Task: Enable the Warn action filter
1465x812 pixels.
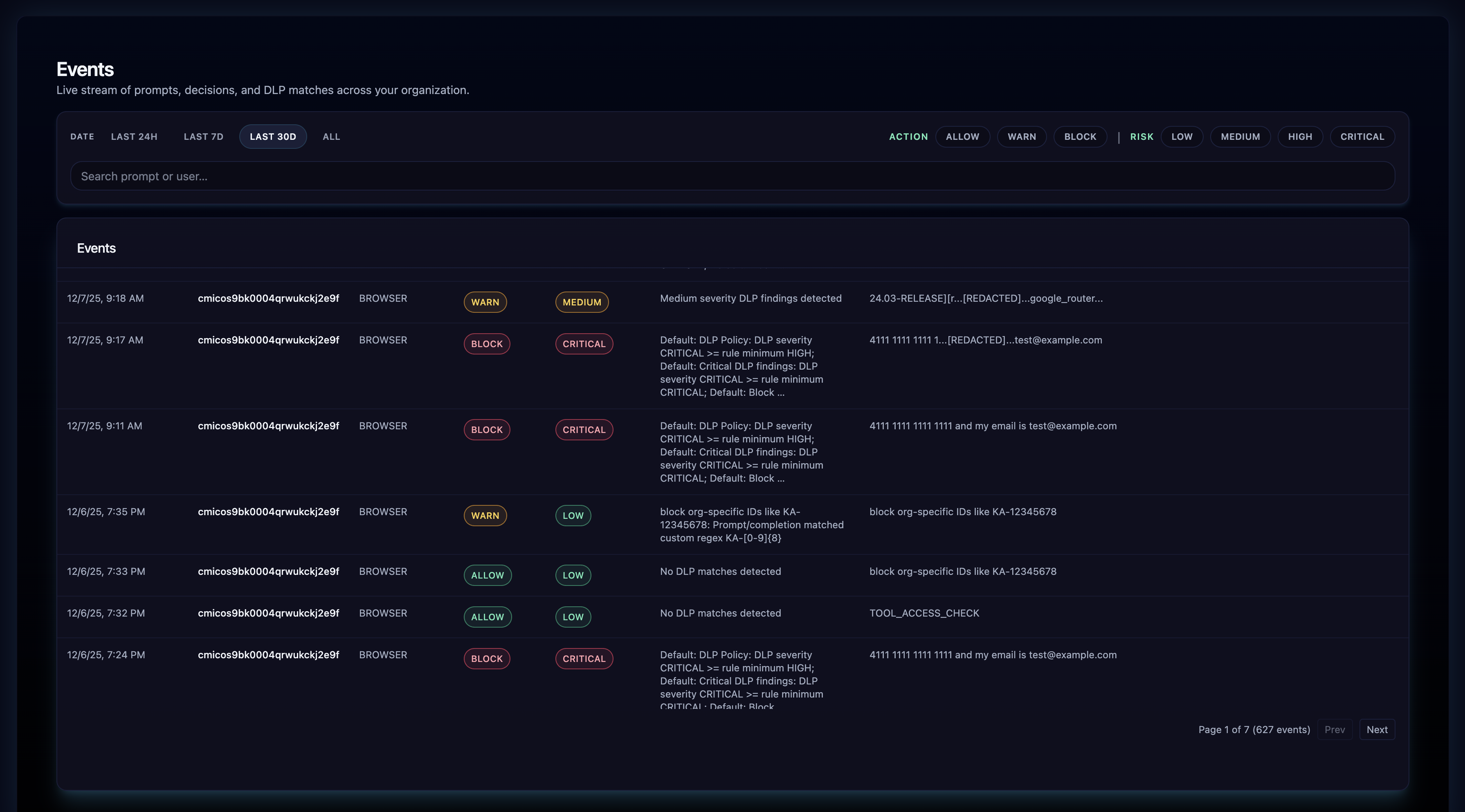Action: [x=1022, y=137]
